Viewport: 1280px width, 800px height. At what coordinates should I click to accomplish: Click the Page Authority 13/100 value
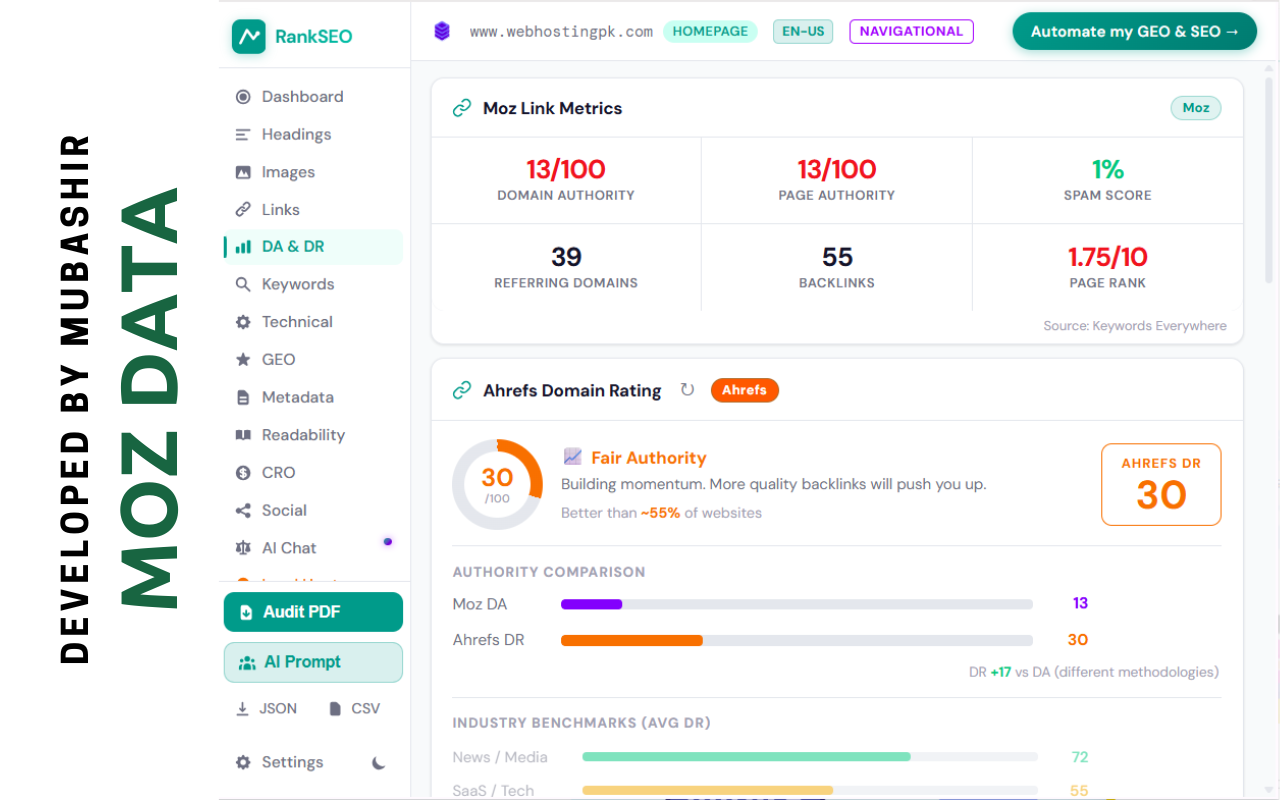coord(837,169)
